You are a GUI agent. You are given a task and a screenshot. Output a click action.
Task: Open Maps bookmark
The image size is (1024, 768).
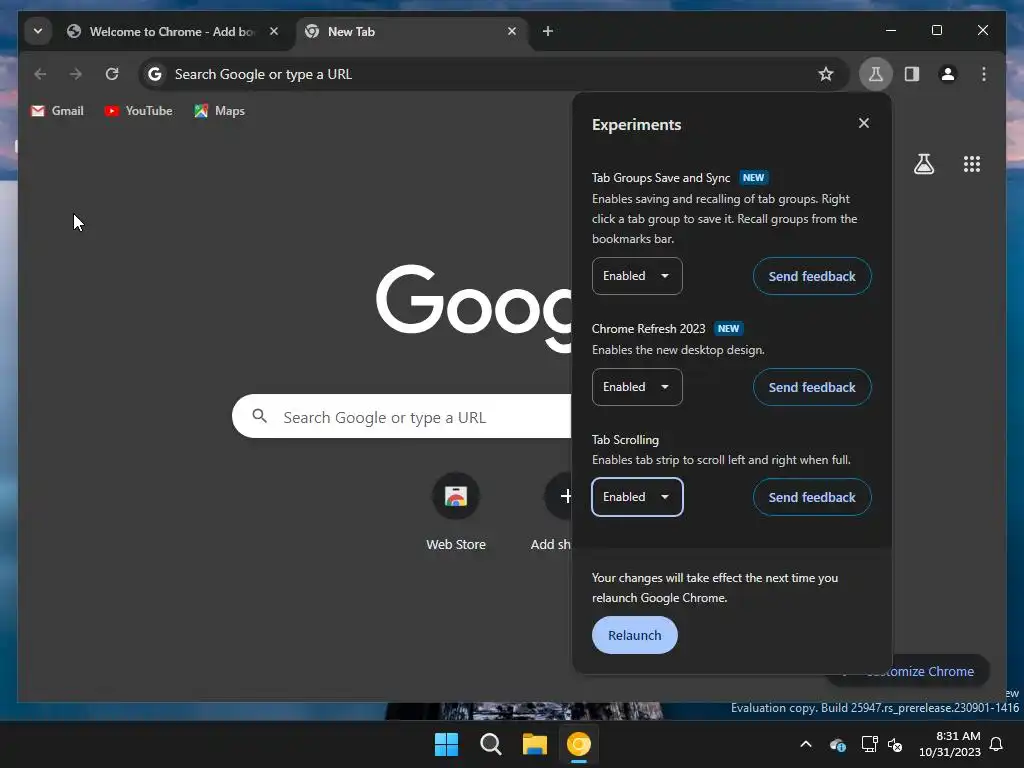[x=219, y=111]
